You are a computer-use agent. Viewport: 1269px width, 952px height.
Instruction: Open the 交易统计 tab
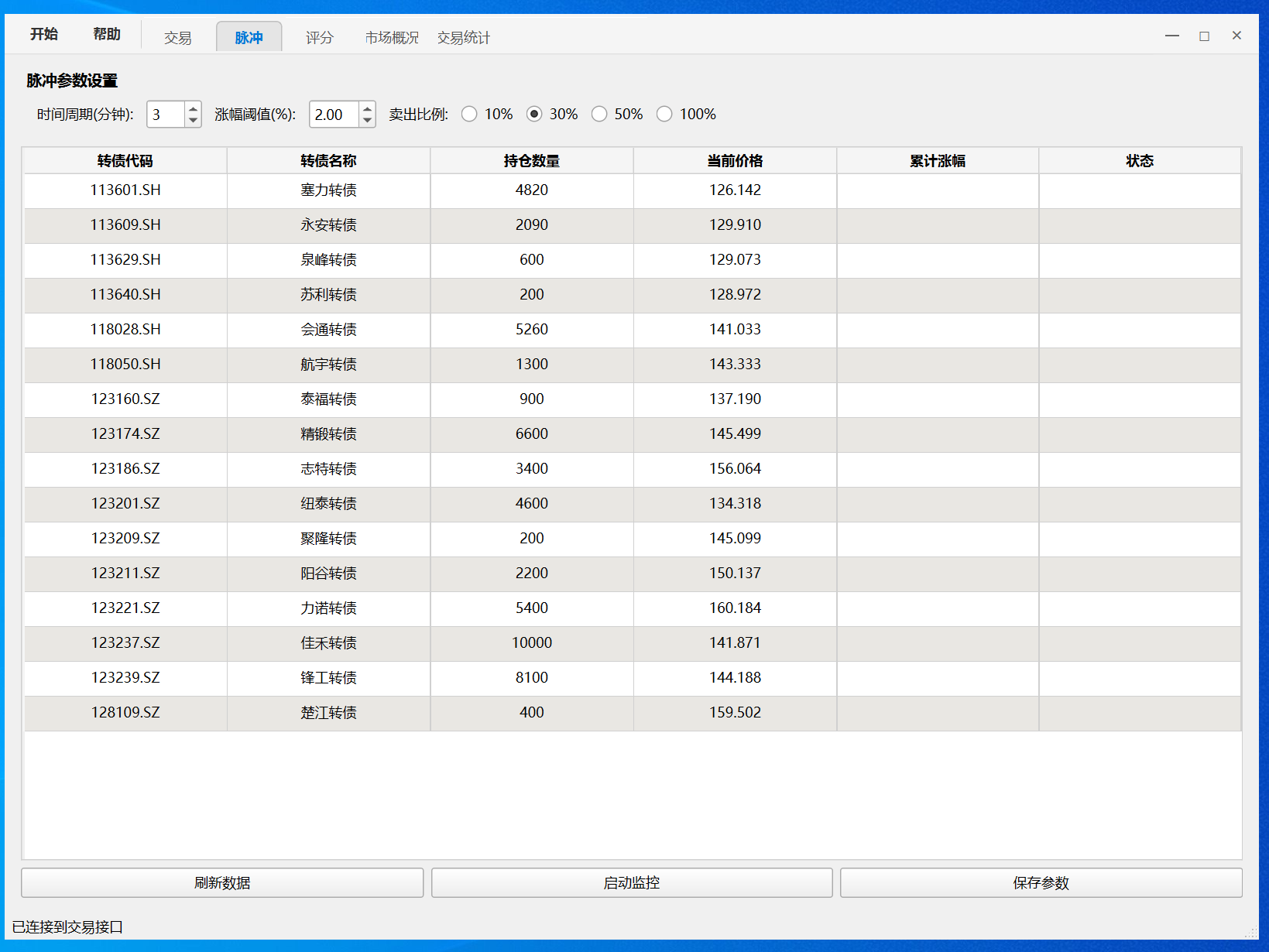click(x=463, y=38)
